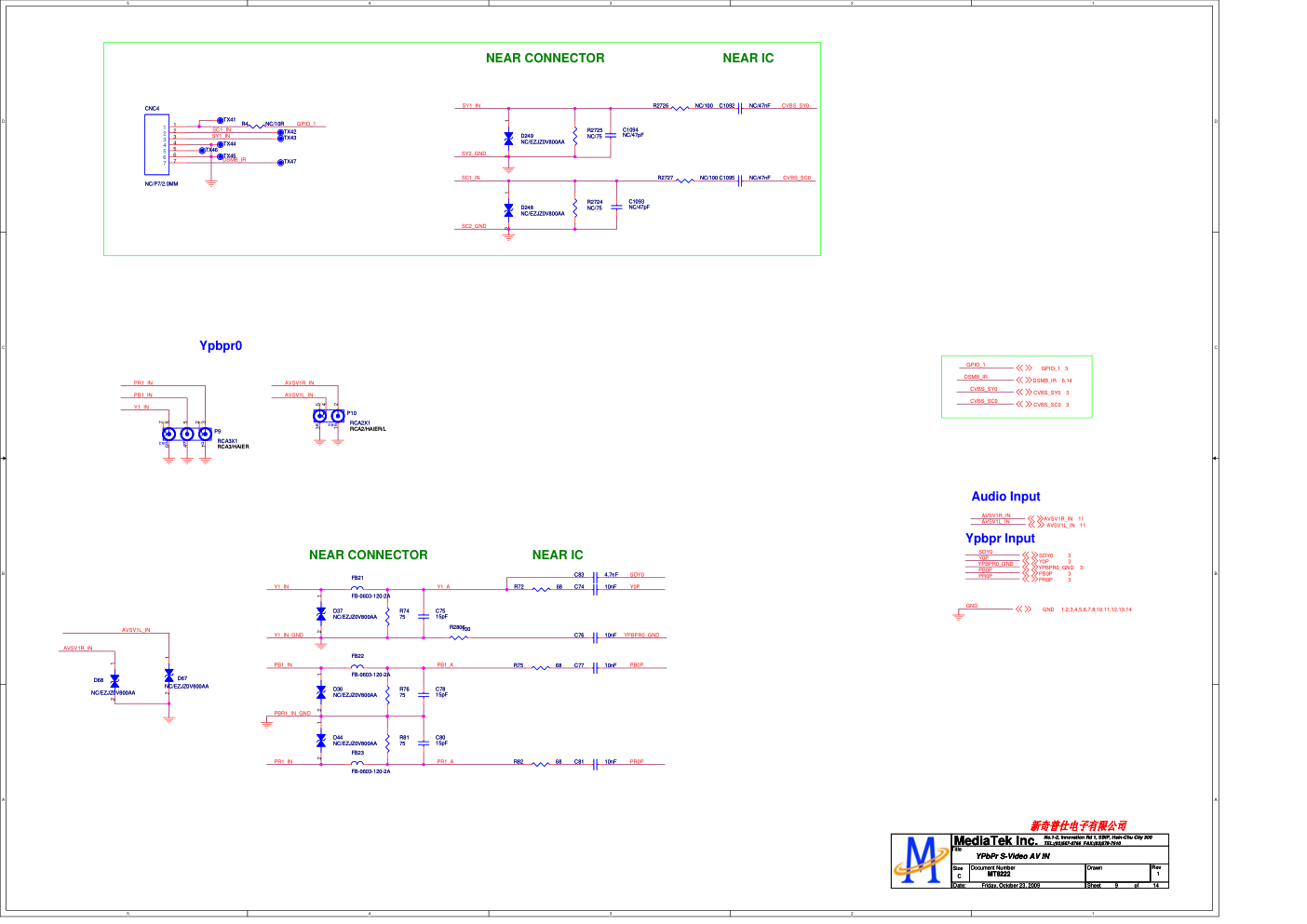Click the MediaTek Inc. company name
This screenshot has height=924, width=1307.
click(996, 841)
